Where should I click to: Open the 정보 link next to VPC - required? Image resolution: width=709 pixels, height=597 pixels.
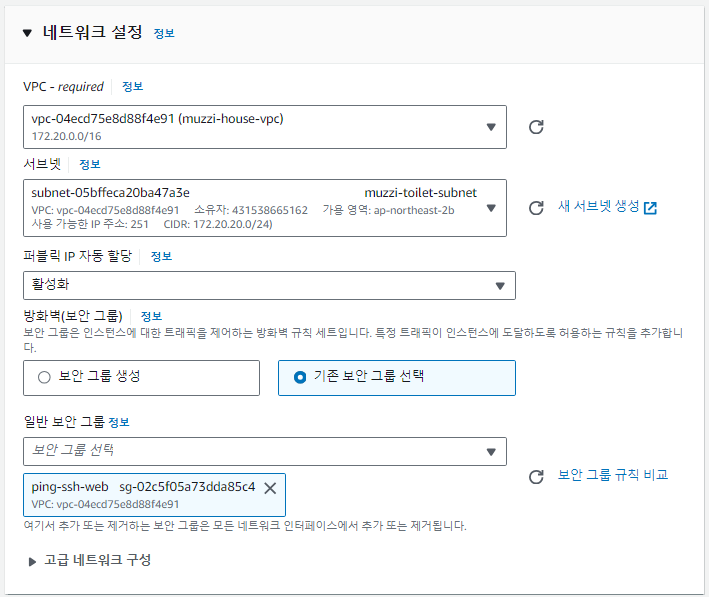click(132, 86)
